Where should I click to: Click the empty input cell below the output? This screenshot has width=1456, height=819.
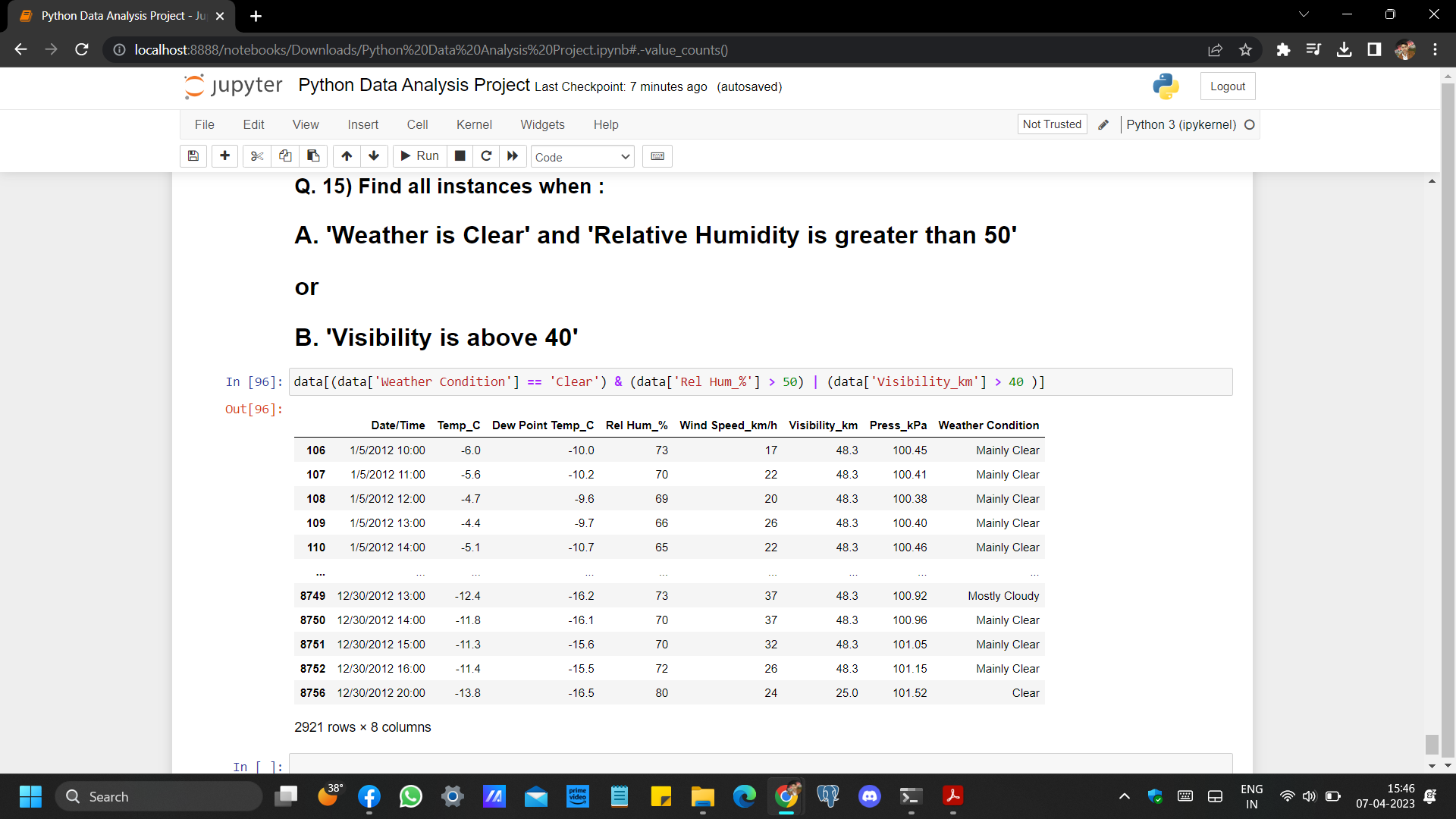tap(758, 764)
